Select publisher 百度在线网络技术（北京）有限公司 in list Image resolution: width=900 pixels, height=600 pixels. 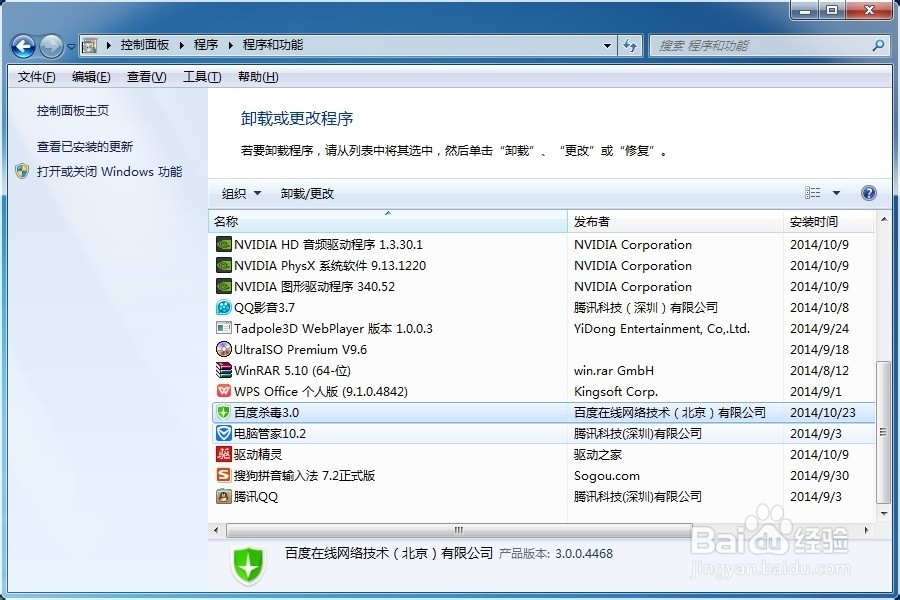(x=670, y=412)
